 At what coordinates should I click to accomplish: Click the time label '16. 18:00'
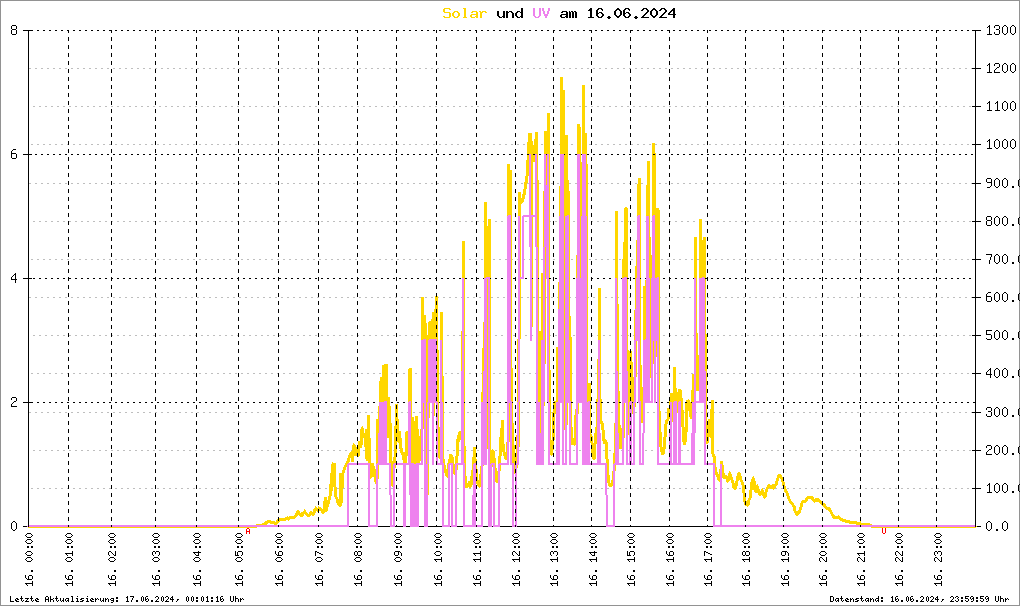coord(745,559)
